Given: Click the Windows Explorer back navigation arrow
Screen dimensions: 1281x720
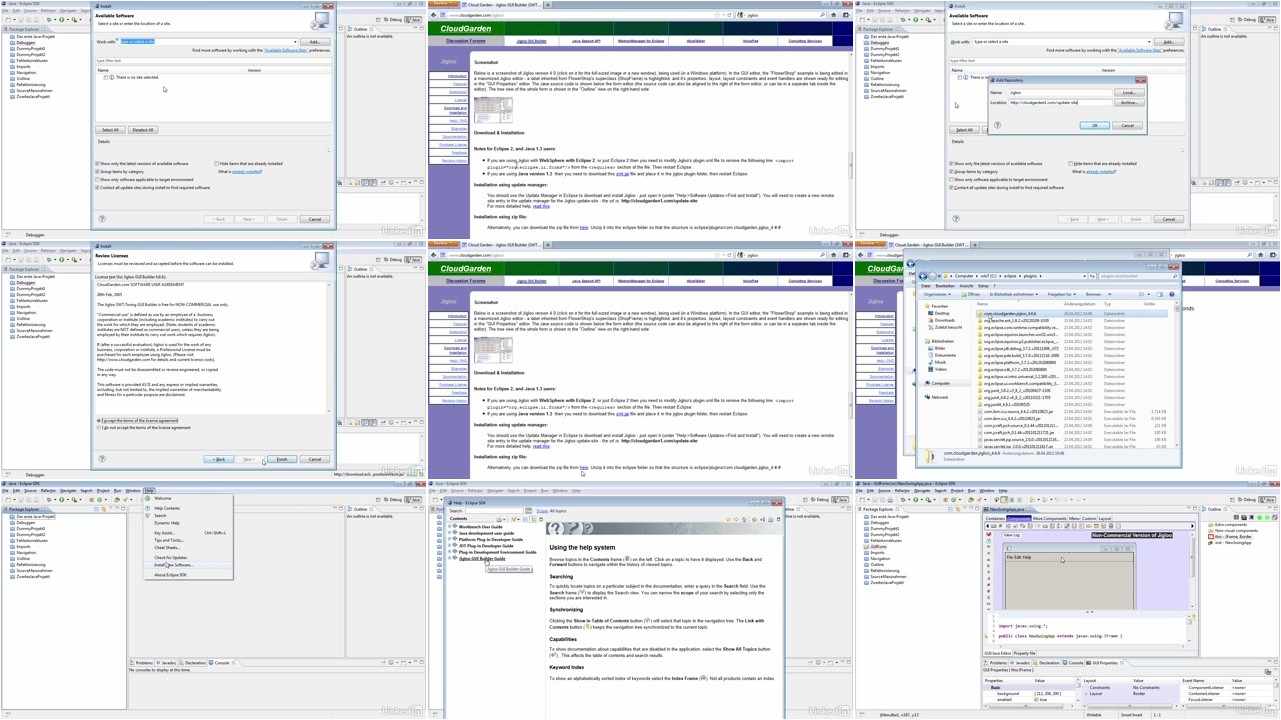Looking at the screenshot, I should (923, 276).
